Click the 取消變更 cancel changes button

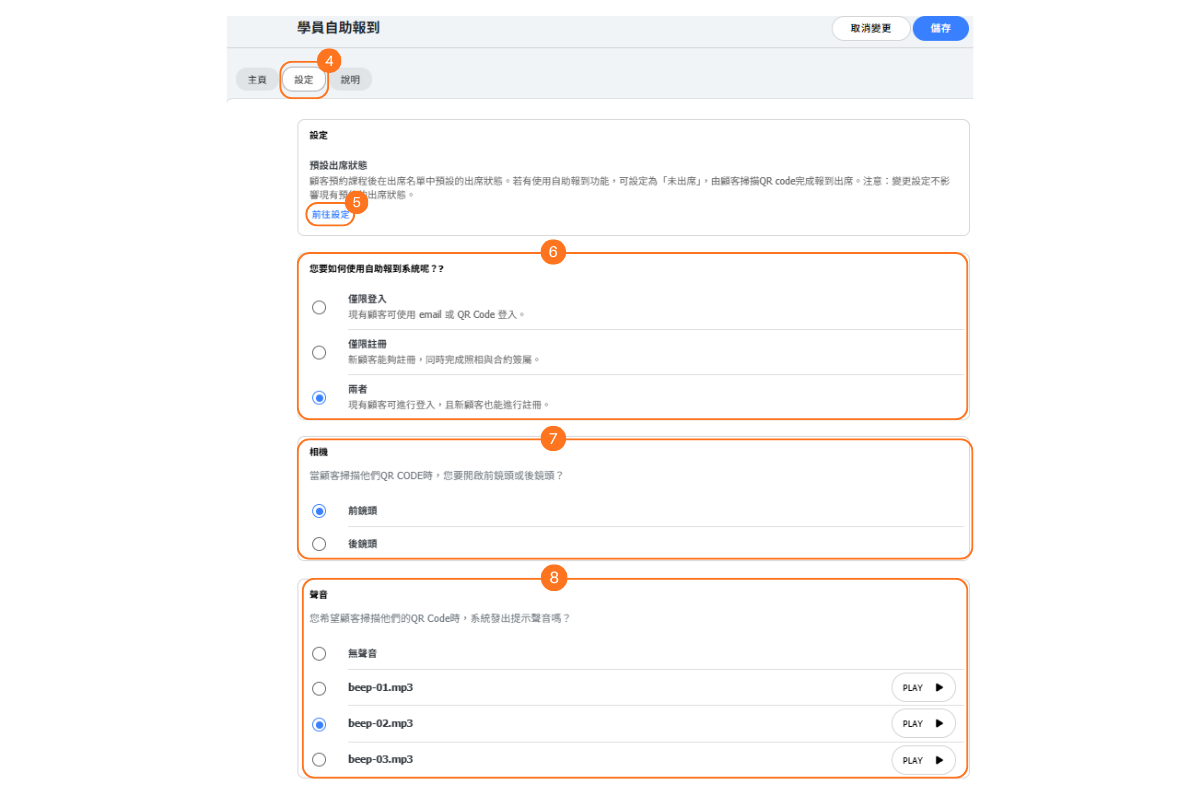pyautogui.click(x=870, y=28)
